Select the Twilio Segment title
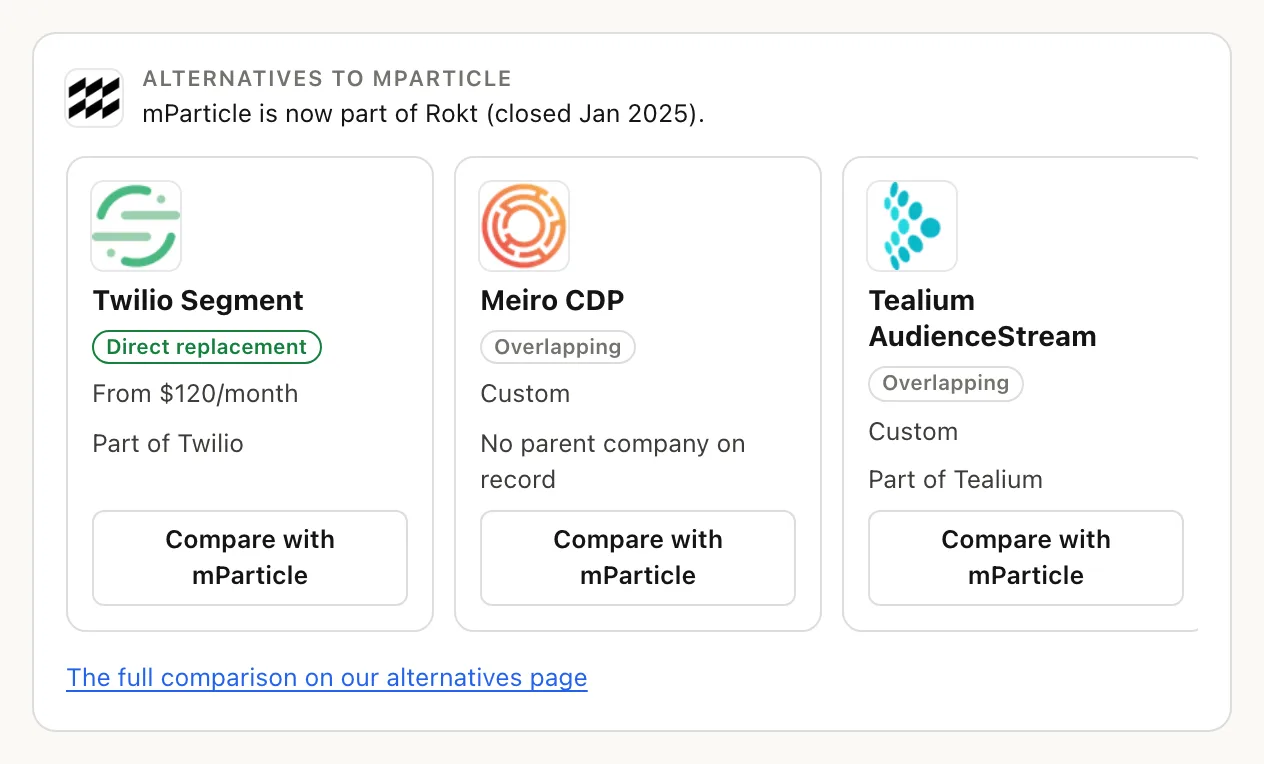The height and width of the screenshot is (764, 1264). tap(198, 300)
